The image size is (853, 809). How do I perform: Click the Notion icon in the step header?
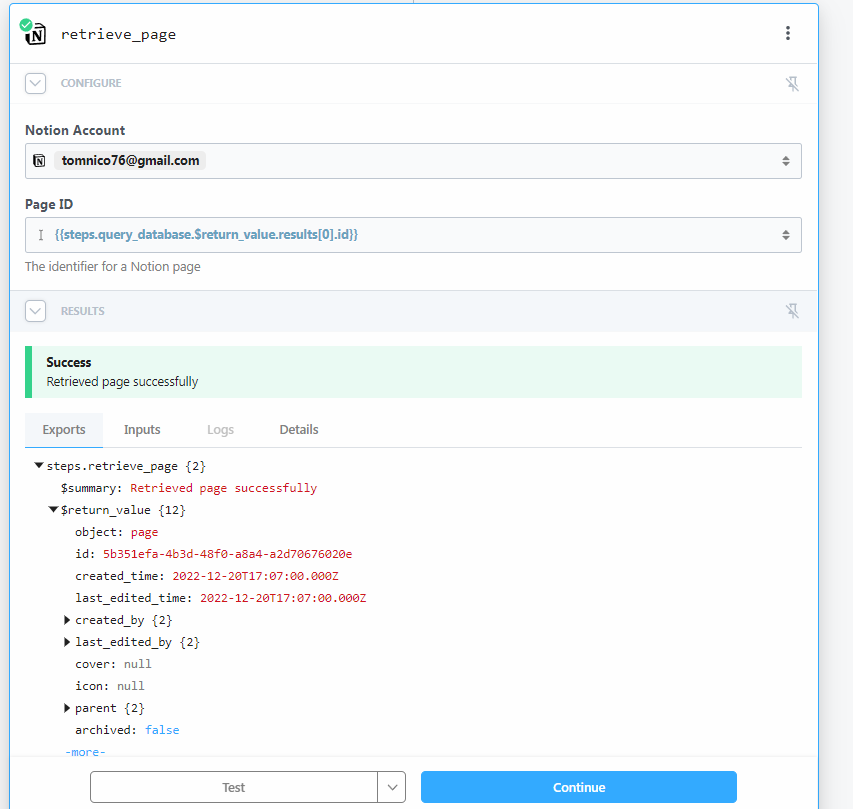point(34,33)
